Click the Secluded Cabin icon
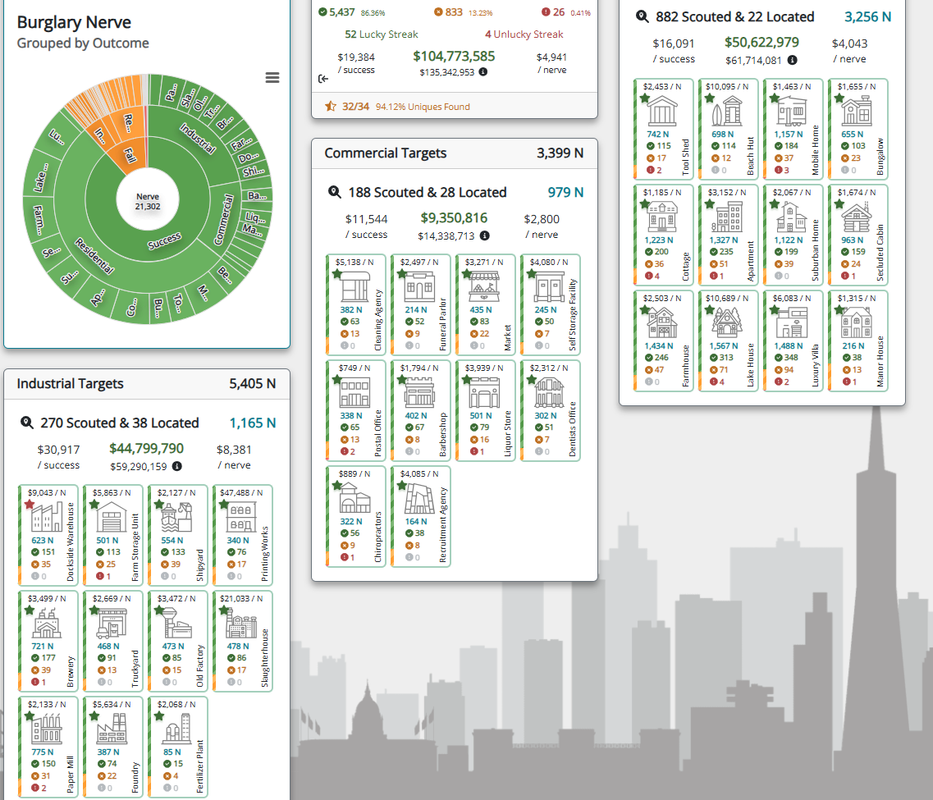Viewport: 933px width, 800px height. pyautogui.click(x=856, y=217)
